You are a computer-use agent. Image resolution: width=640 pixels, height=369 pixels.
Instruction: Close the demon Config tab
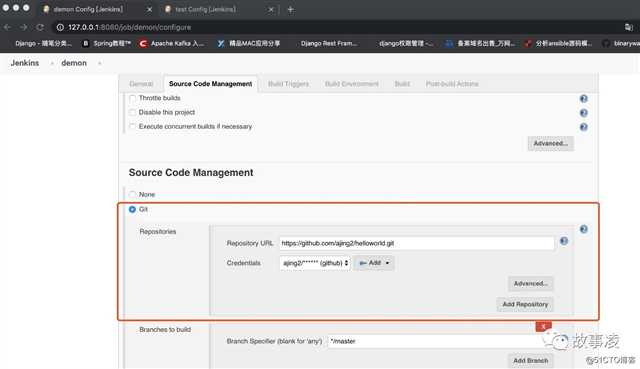click(149, 9)
